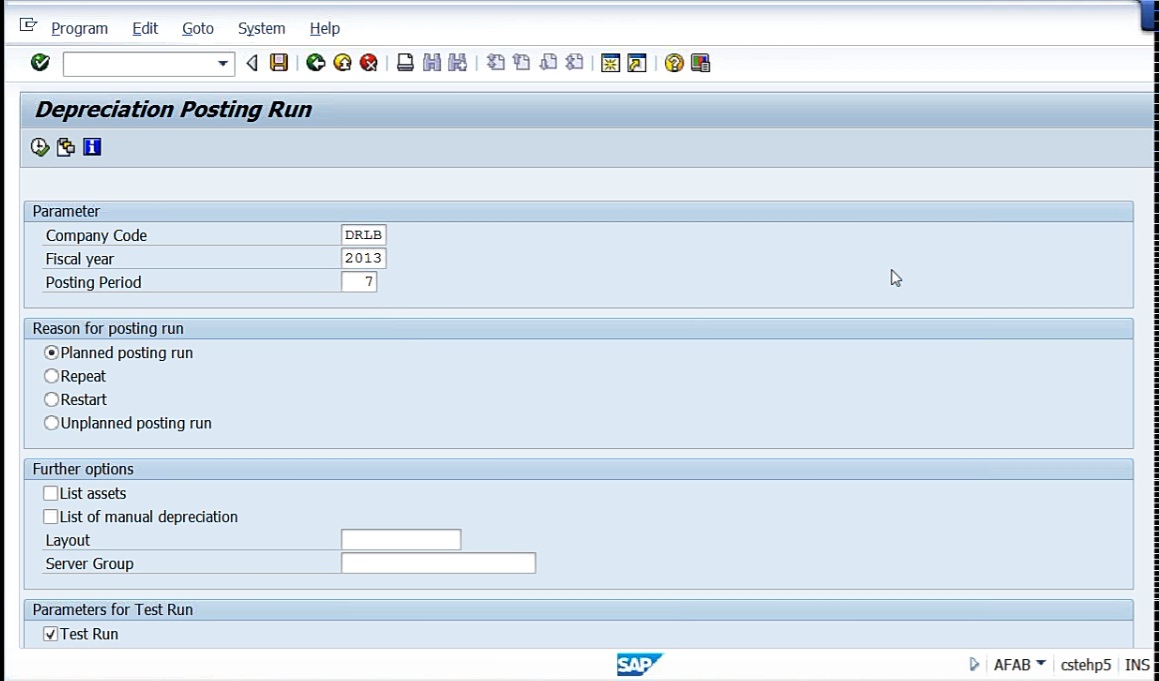Click the blue Information icon
This screenshot has height=681, width=1159.
(x=92, y=147)
